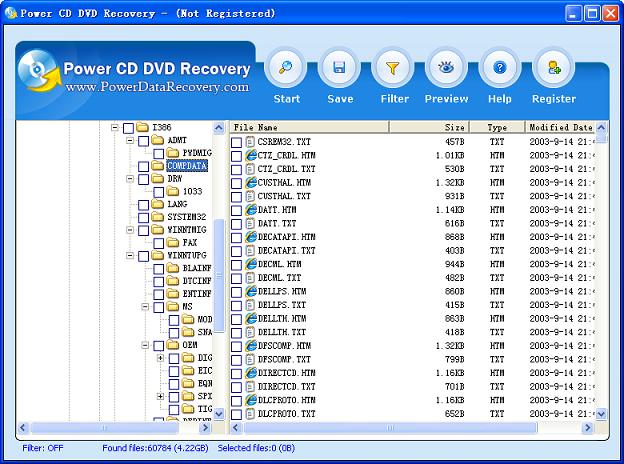
Task: Click the DECATAPI.HTM browser file icon
Action: pyautogui.click(x=251, y=237)
